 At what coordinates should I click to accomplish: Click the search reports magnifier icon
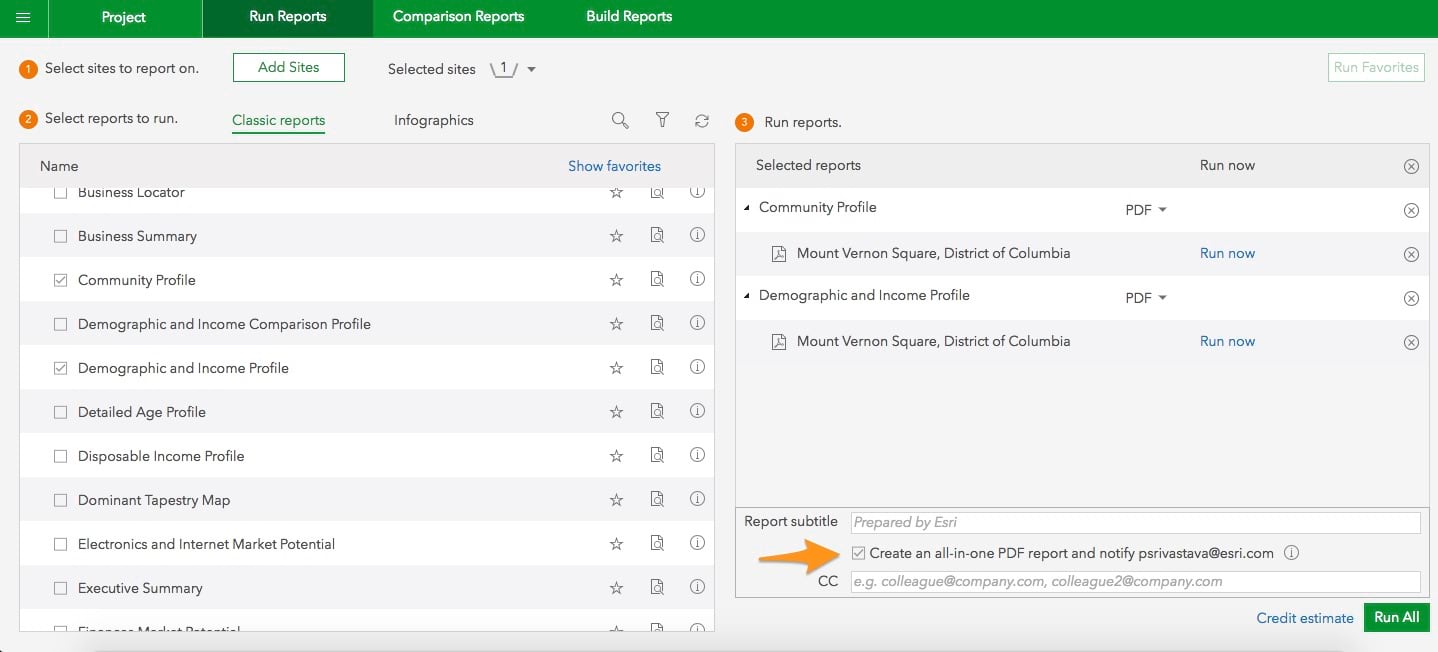tap(620, 120)
